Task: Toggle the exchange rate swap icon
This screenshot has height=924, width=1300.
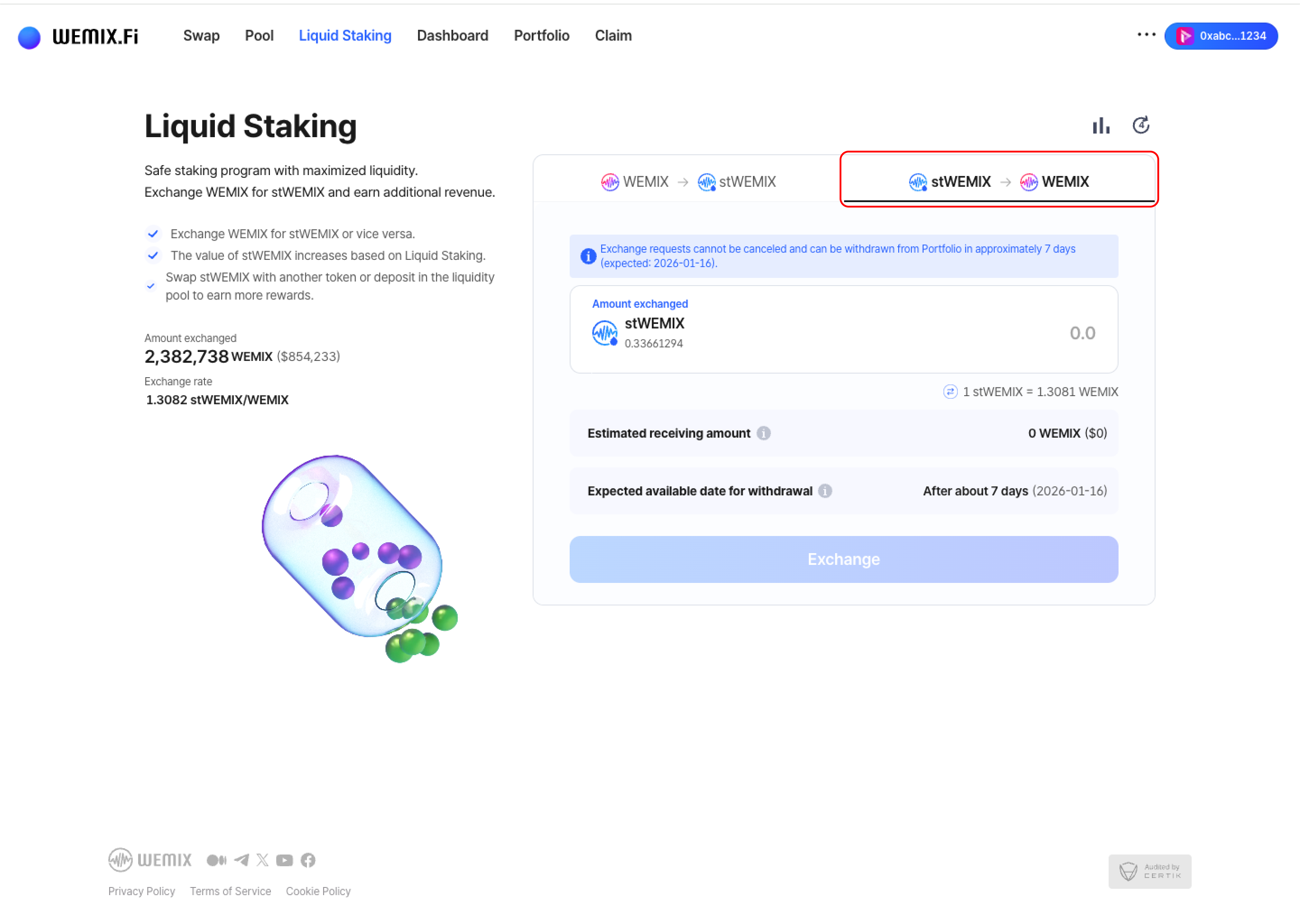Action: tap(950, 392)
